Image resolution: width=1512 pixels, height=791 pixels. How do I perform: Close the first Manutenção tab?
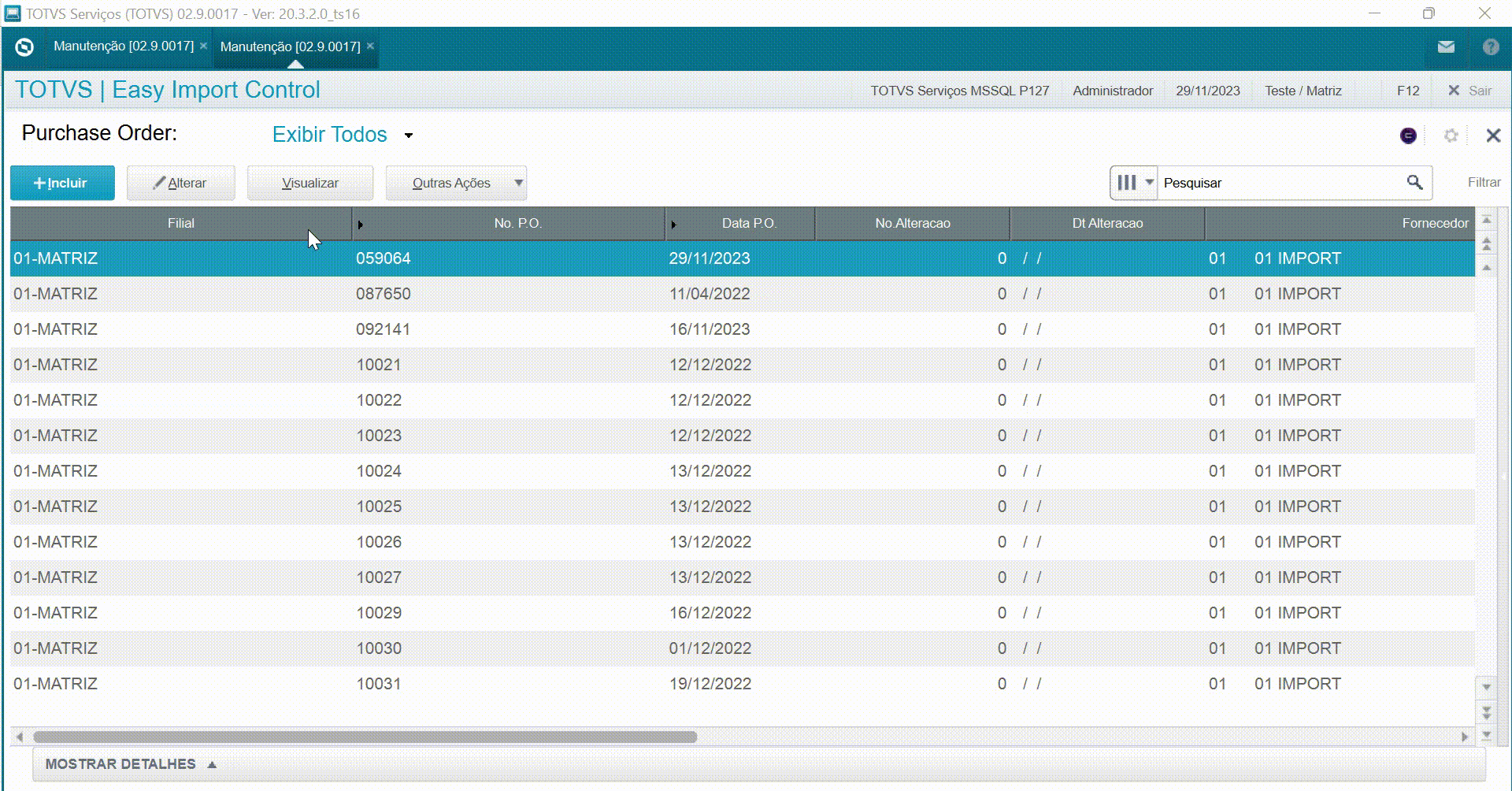pos(203,46)
